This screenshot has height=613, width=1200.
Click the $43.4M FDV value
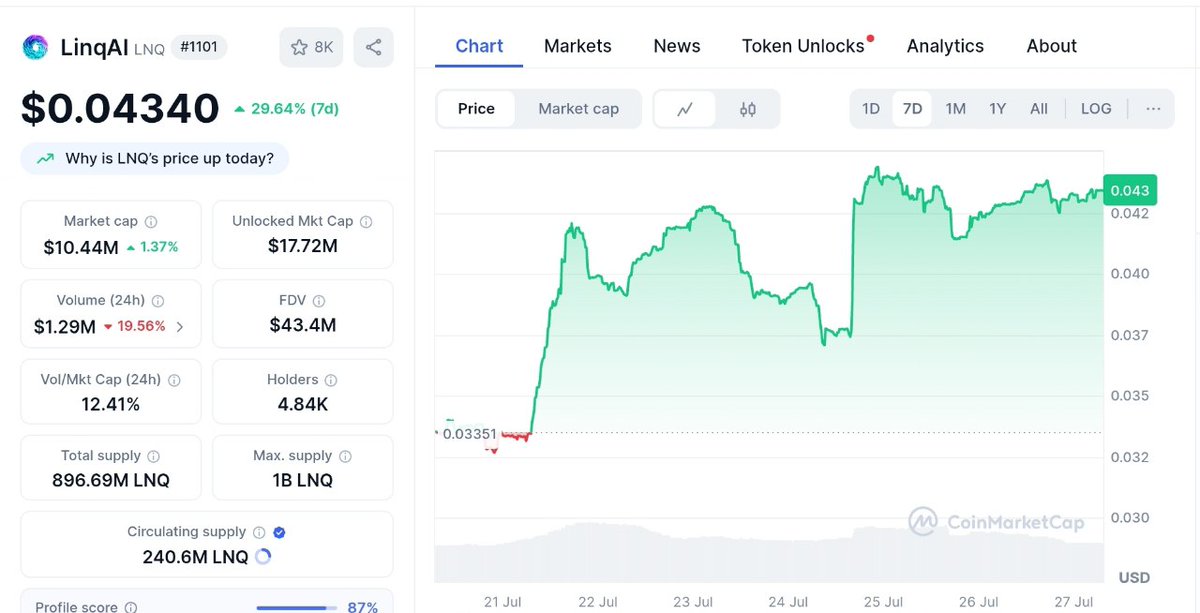point(303,325)
